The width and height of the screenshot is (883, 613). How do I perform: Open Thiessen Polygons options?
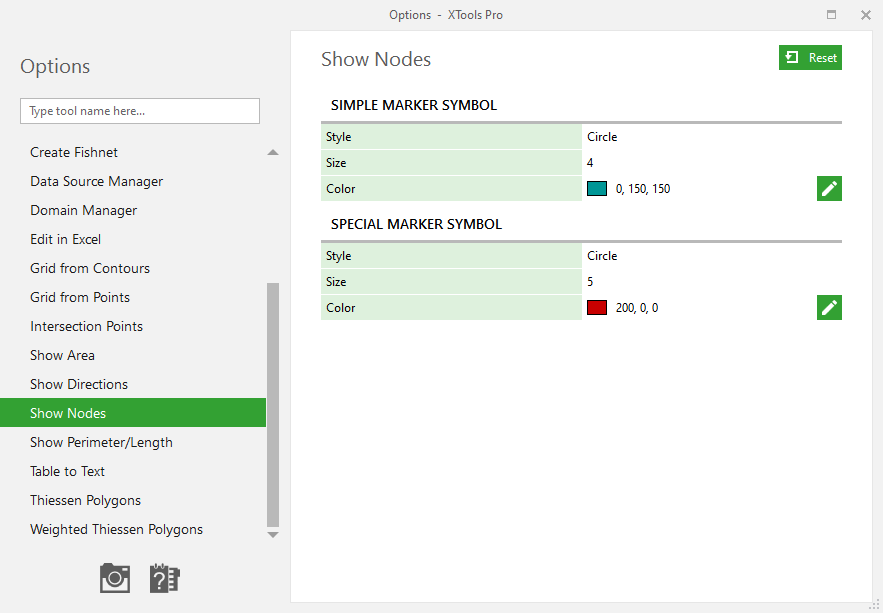[133, 500]
